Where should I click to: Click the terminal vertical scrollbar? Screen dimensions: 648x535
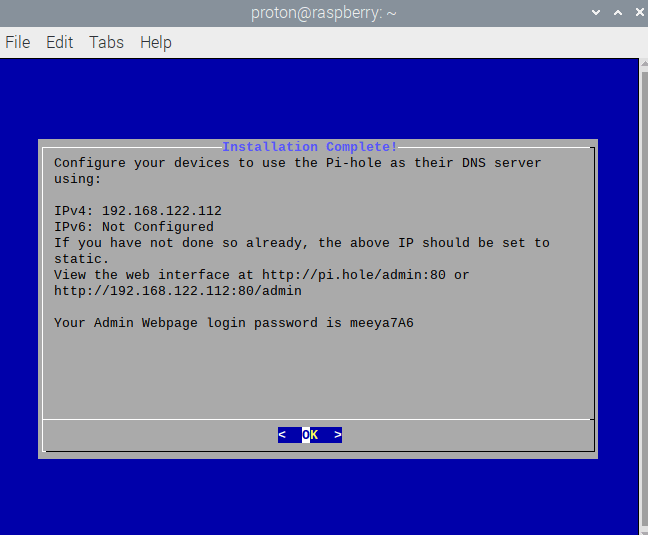[x=644, y=297]
